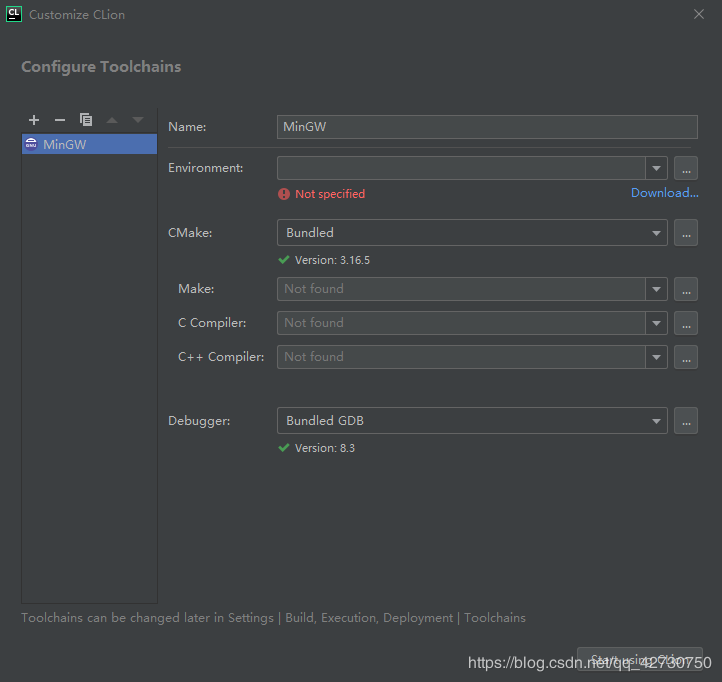Move toolchain down with arrow icon

[138, 120]
